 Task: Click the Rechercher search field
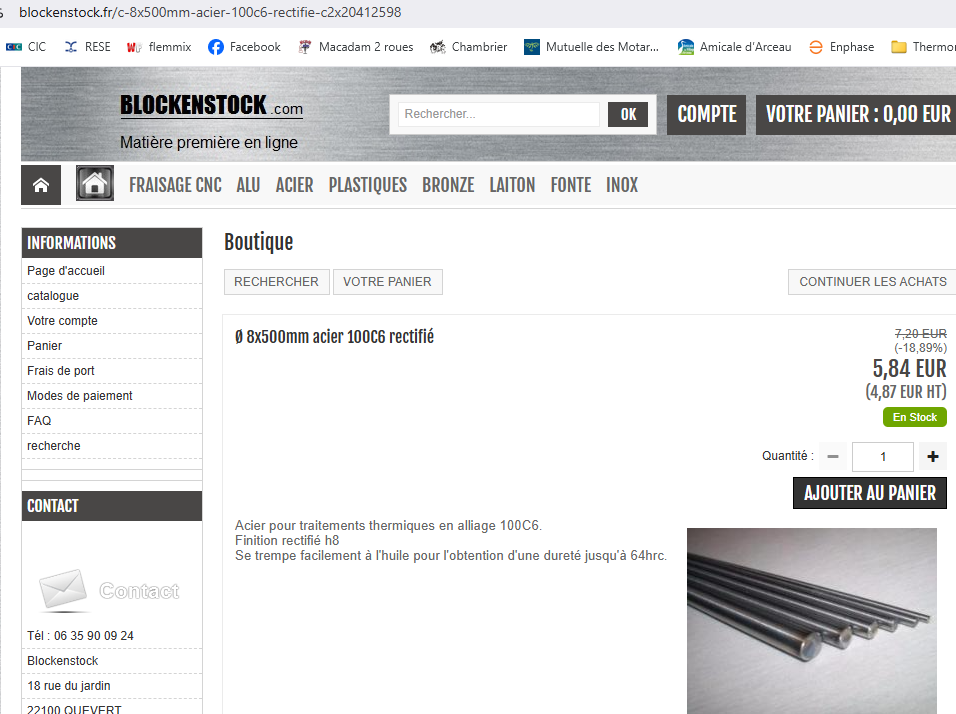[x=499, y=114]
